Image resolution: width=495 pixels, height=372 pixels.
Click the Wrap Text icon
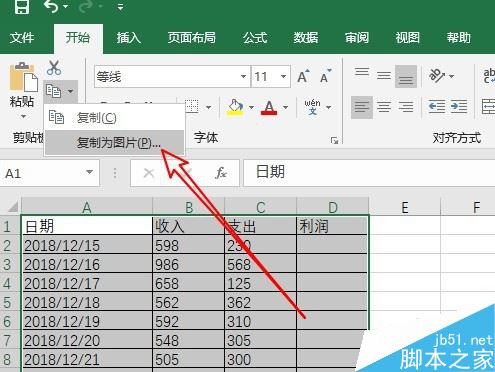pyautogui.click(x=489, y=76)
